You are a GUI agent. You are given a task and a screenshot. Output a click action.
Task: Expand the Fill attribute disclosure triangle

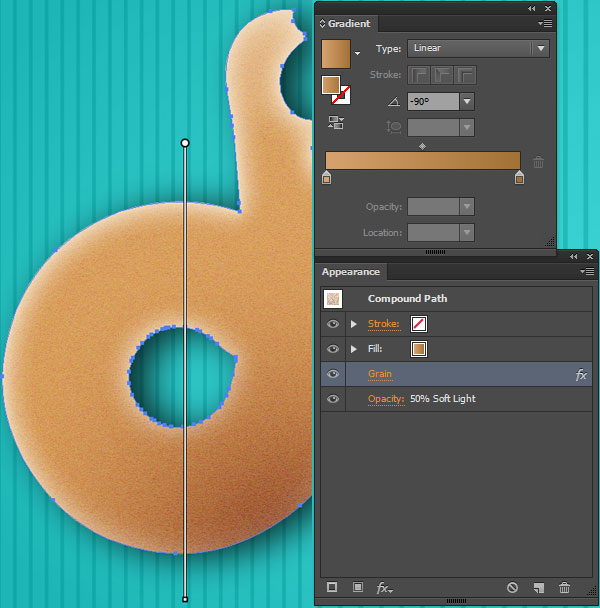(x=354, y=349)
